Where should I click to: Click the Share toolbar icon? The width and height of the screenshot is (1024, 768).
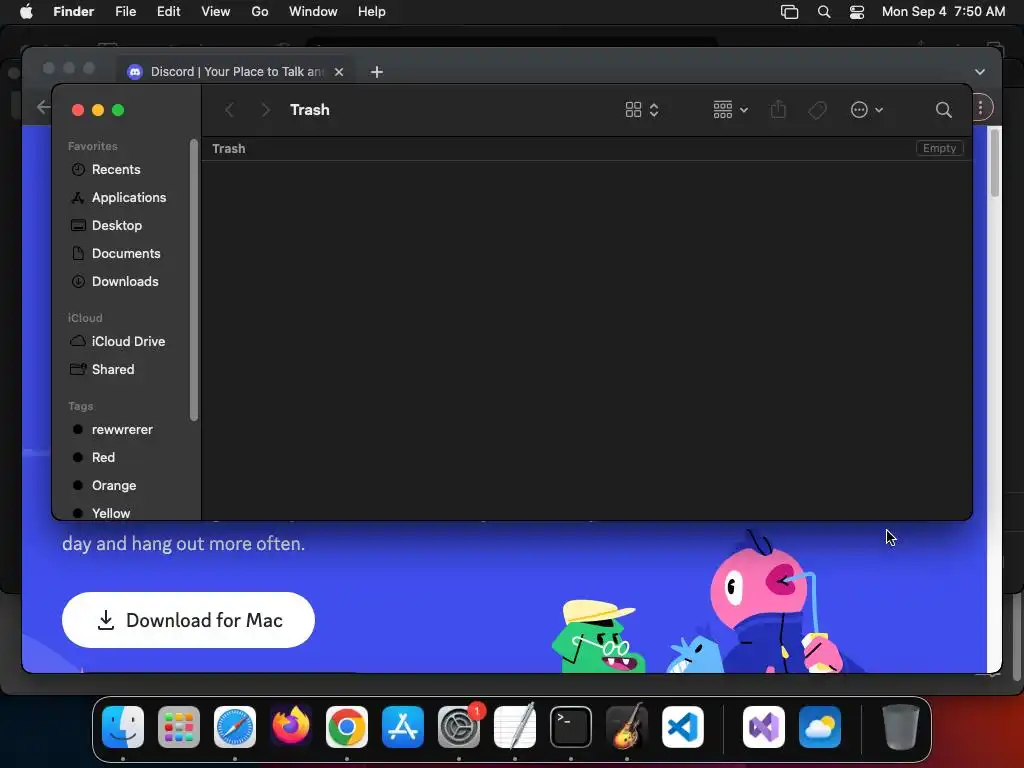coord(778,110)
